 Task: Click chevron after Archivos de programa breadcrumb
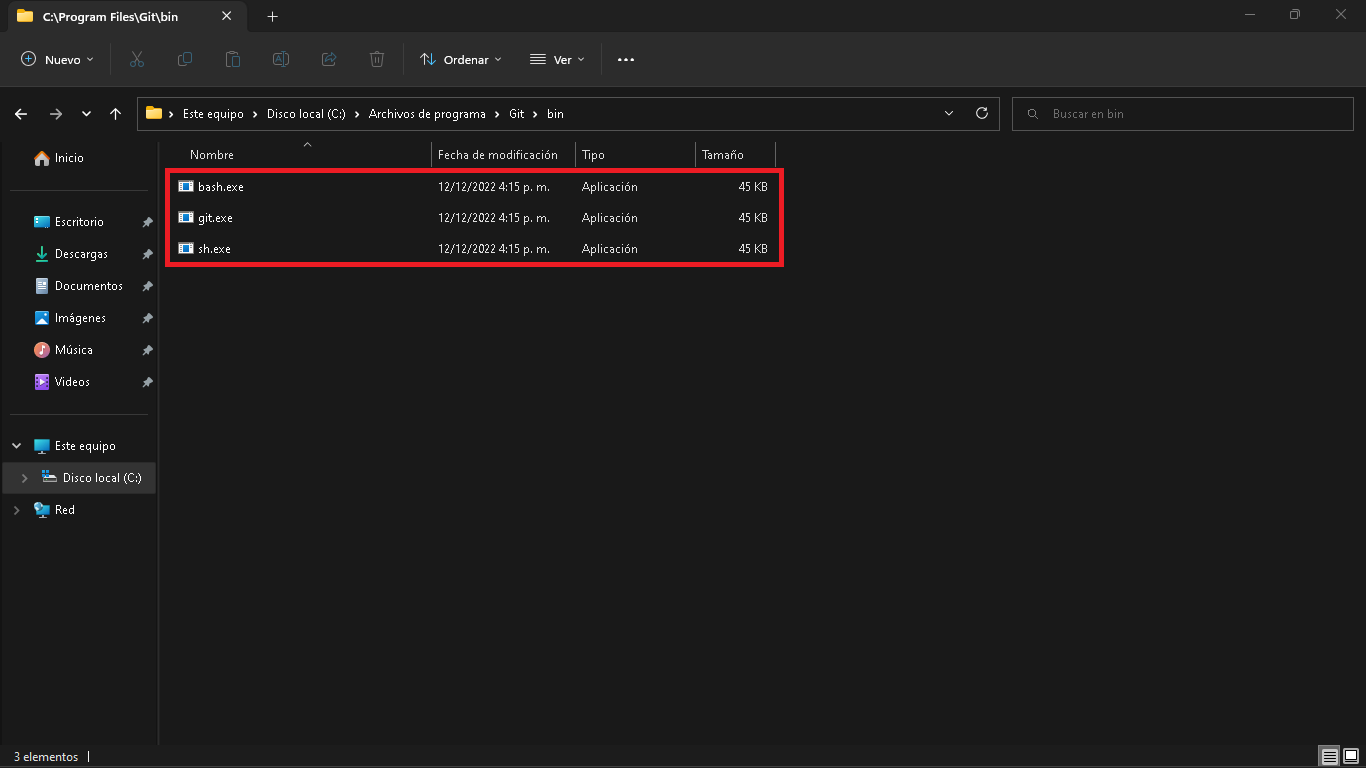(497, 114)
